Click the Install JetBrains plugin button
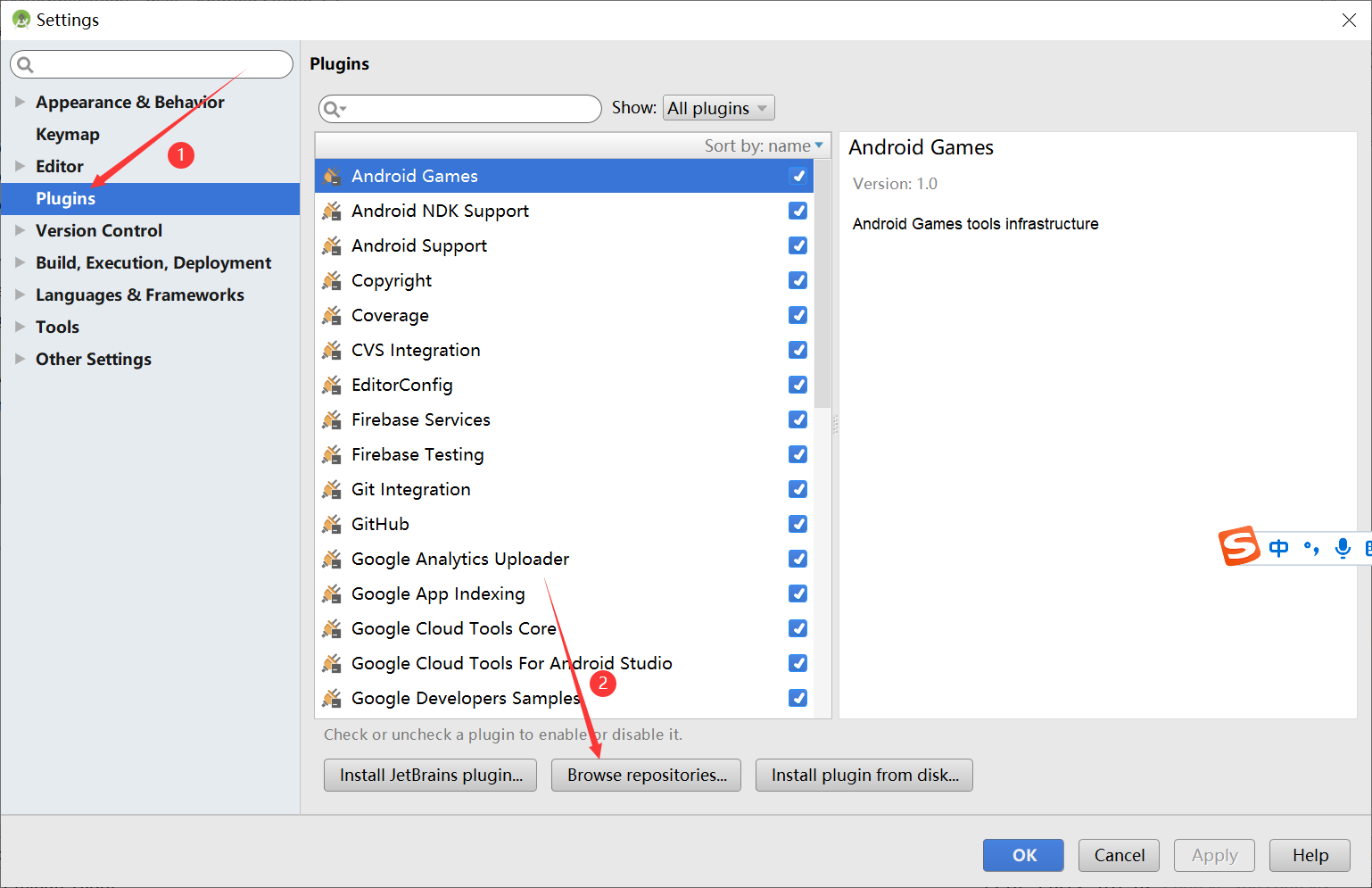This screenshot has width=1372, height=888. [430, 775]
